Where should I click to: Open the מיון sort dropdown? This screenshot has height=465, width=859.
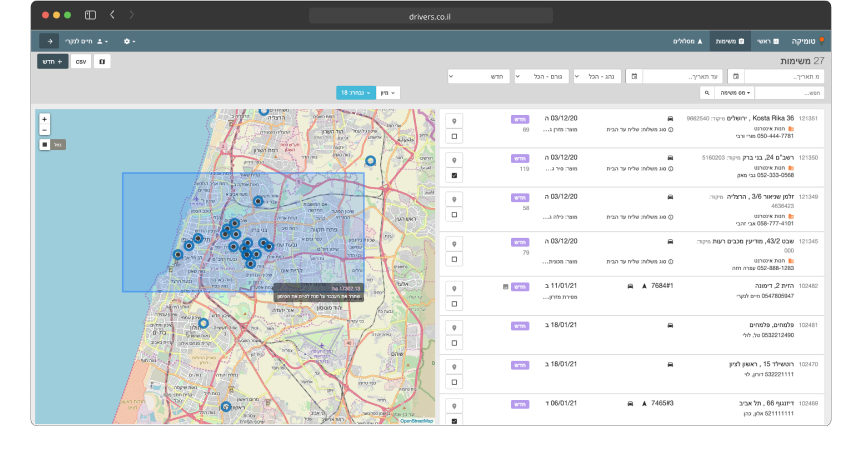tap(388, 93)
